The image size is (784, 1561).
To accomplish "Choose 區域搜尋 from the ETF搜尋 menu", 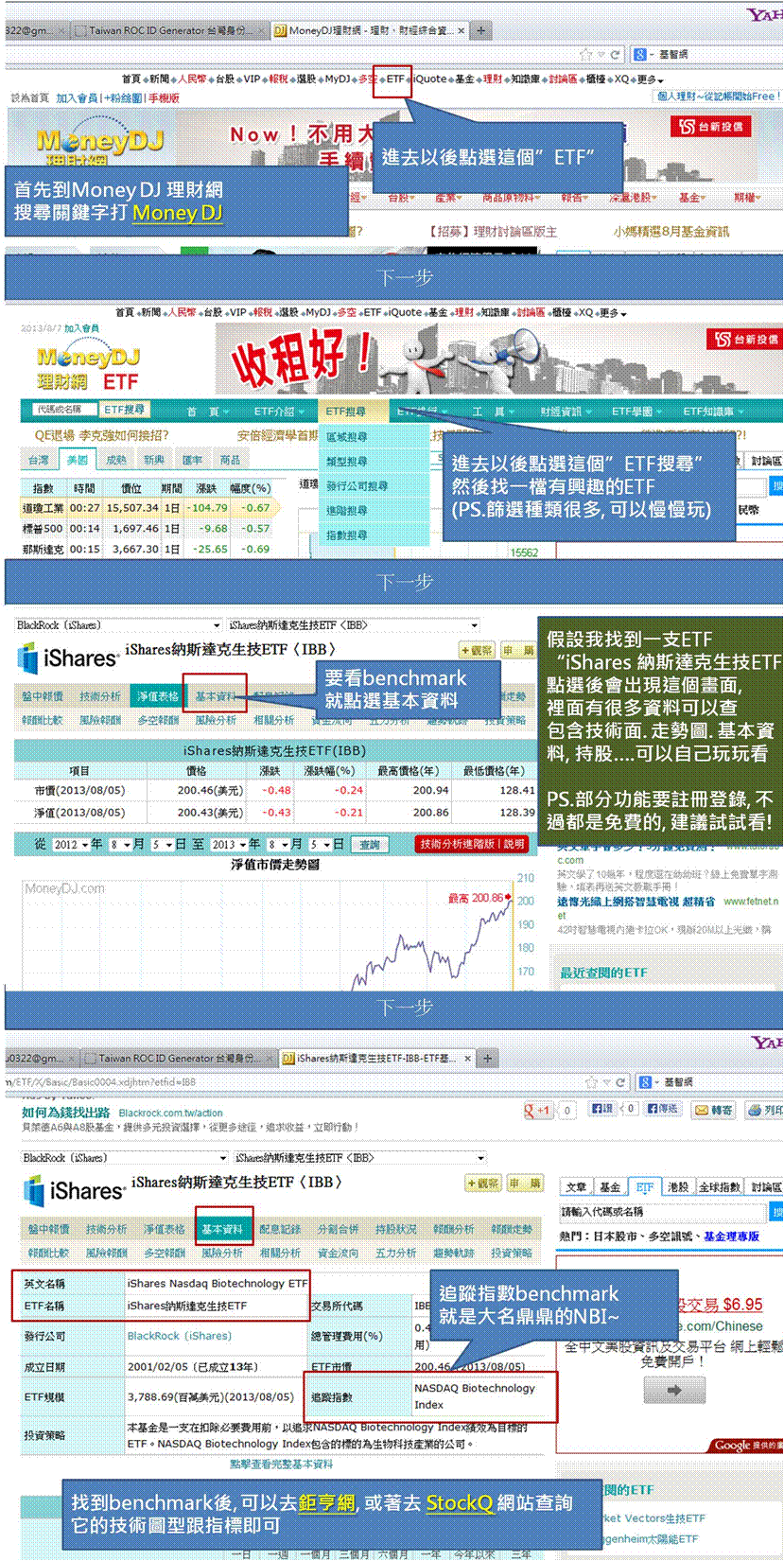I will click(x=347, y=437).
